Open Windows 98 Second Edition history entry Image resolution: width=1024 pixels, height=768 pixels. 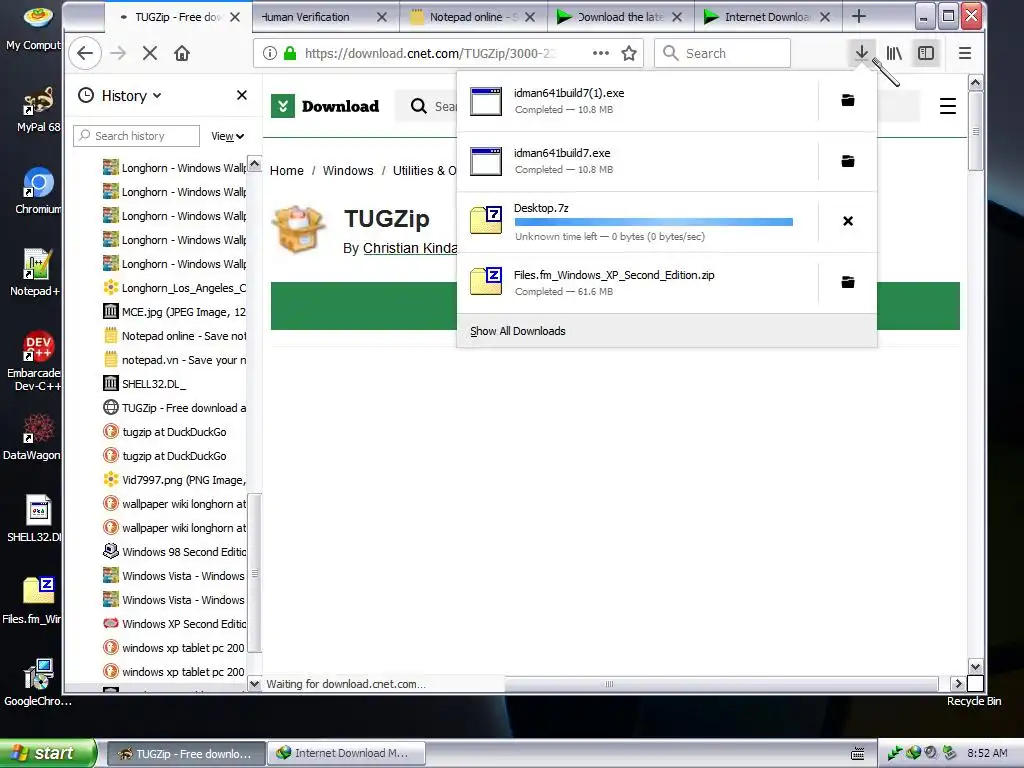coord(174,551)
